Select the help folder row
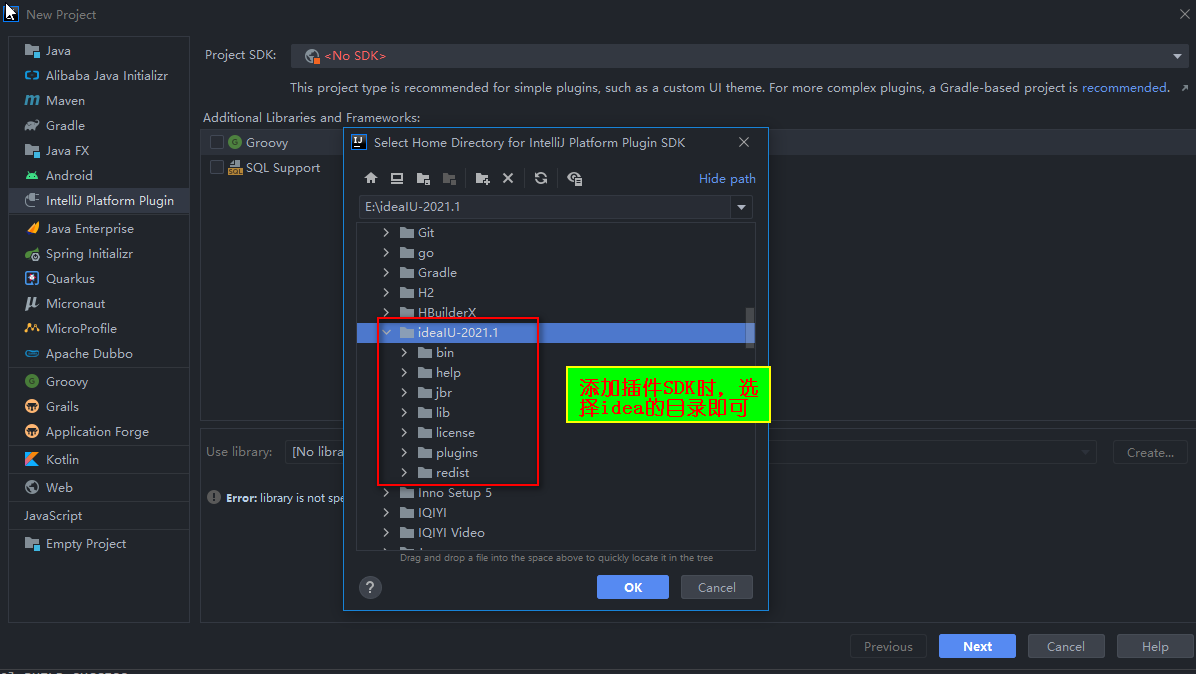This screenshot has width=1196, height=674. tap(555, 373)
